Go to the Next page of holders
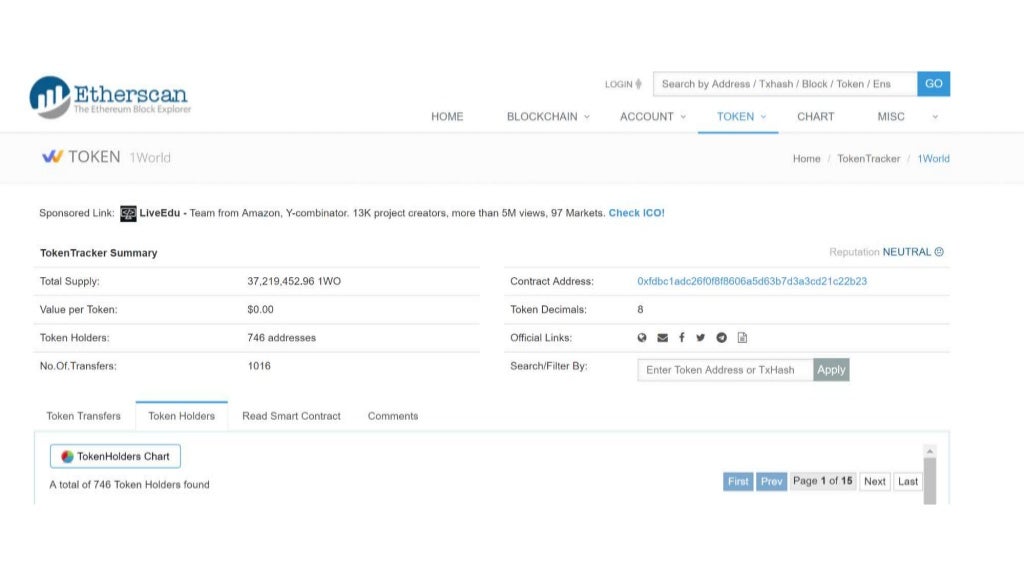The width and height of the screenshot is (1024, 576). [x=874, y=481]
